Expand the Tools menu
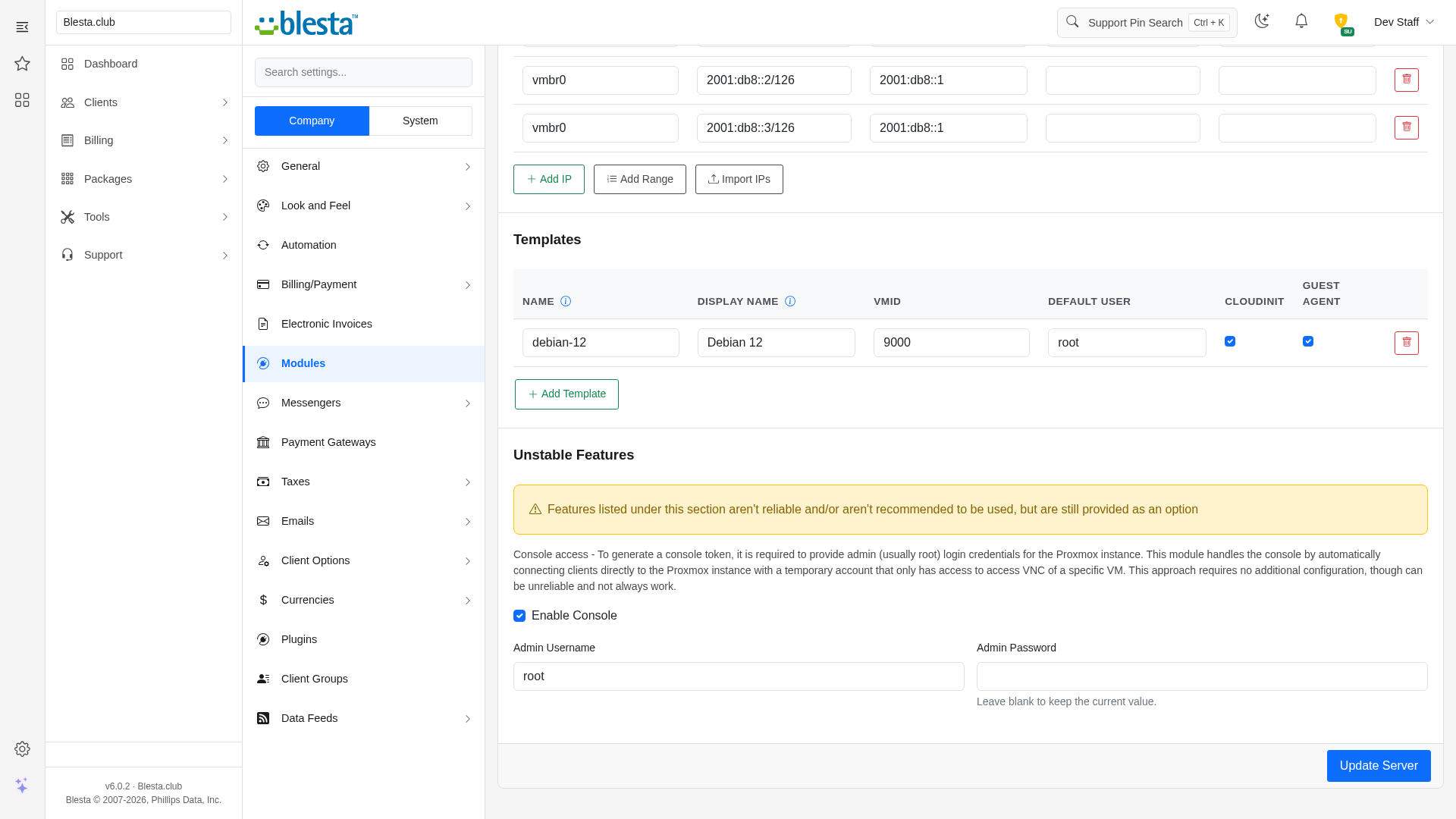The width and height of the screenshot is (1456, 819). click(144, 217)
